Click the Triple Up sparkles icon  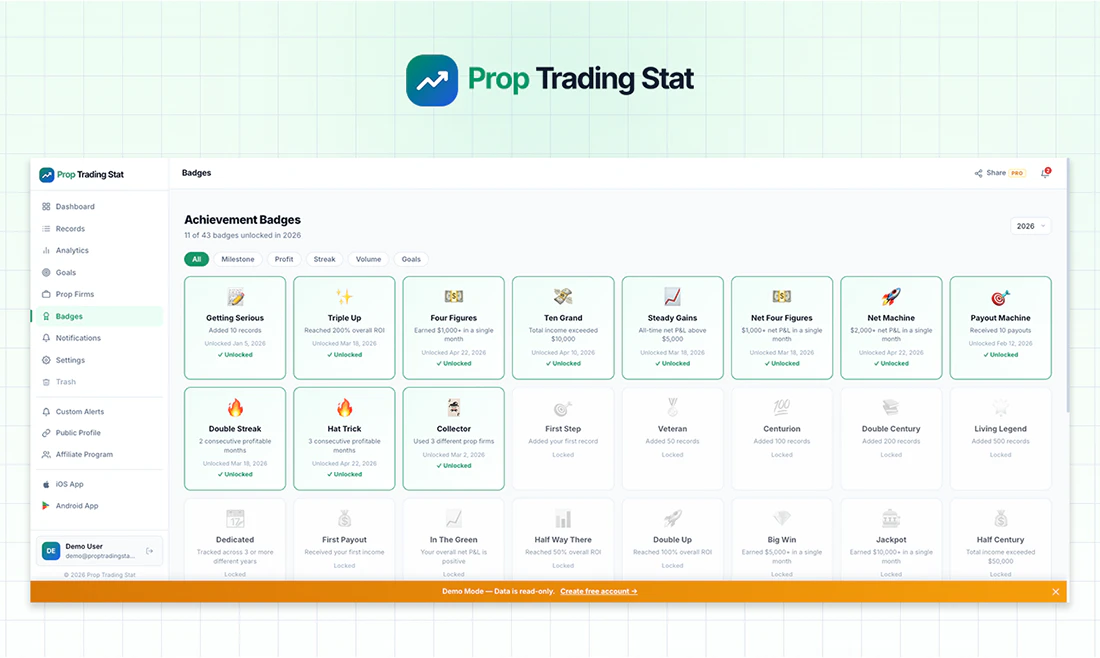point(344,297)
